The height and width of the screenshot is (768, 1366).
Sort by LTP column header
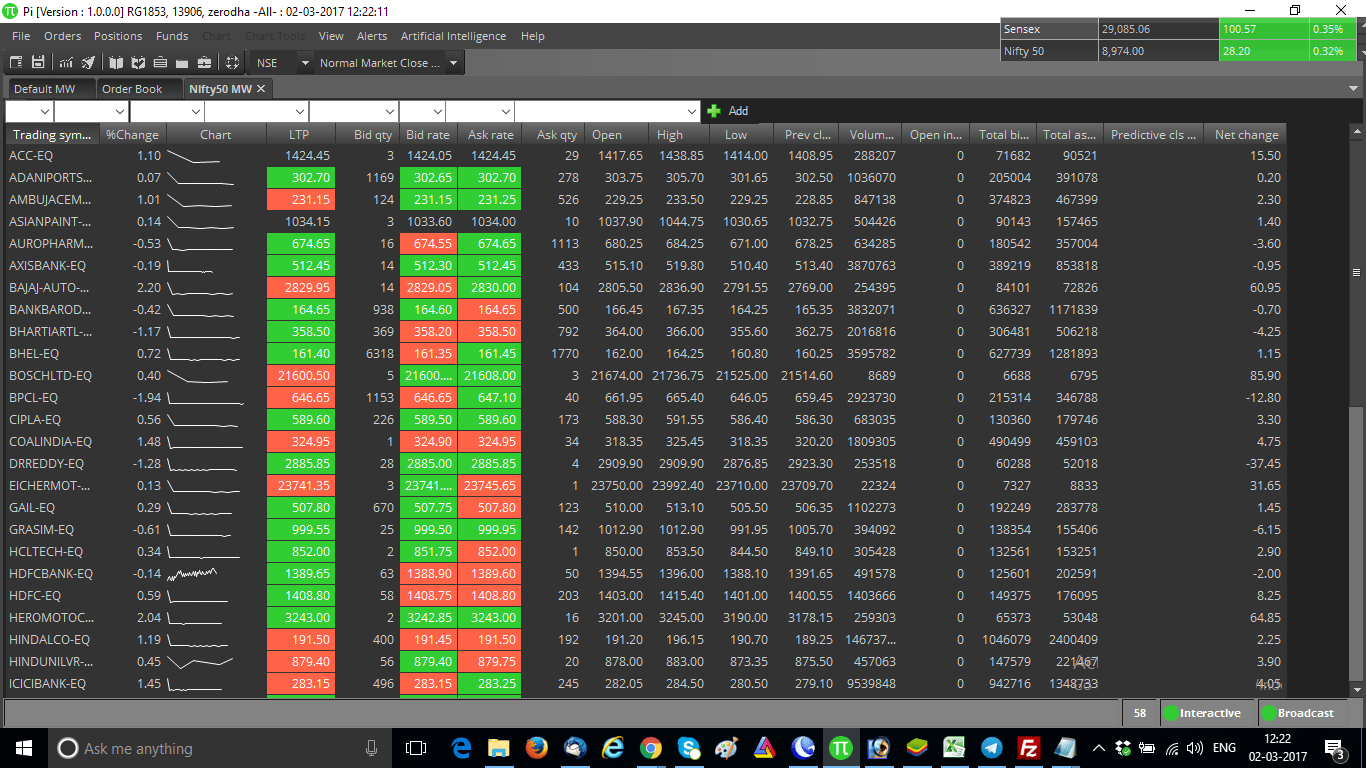pyautogui.click(x=299, y=134)
